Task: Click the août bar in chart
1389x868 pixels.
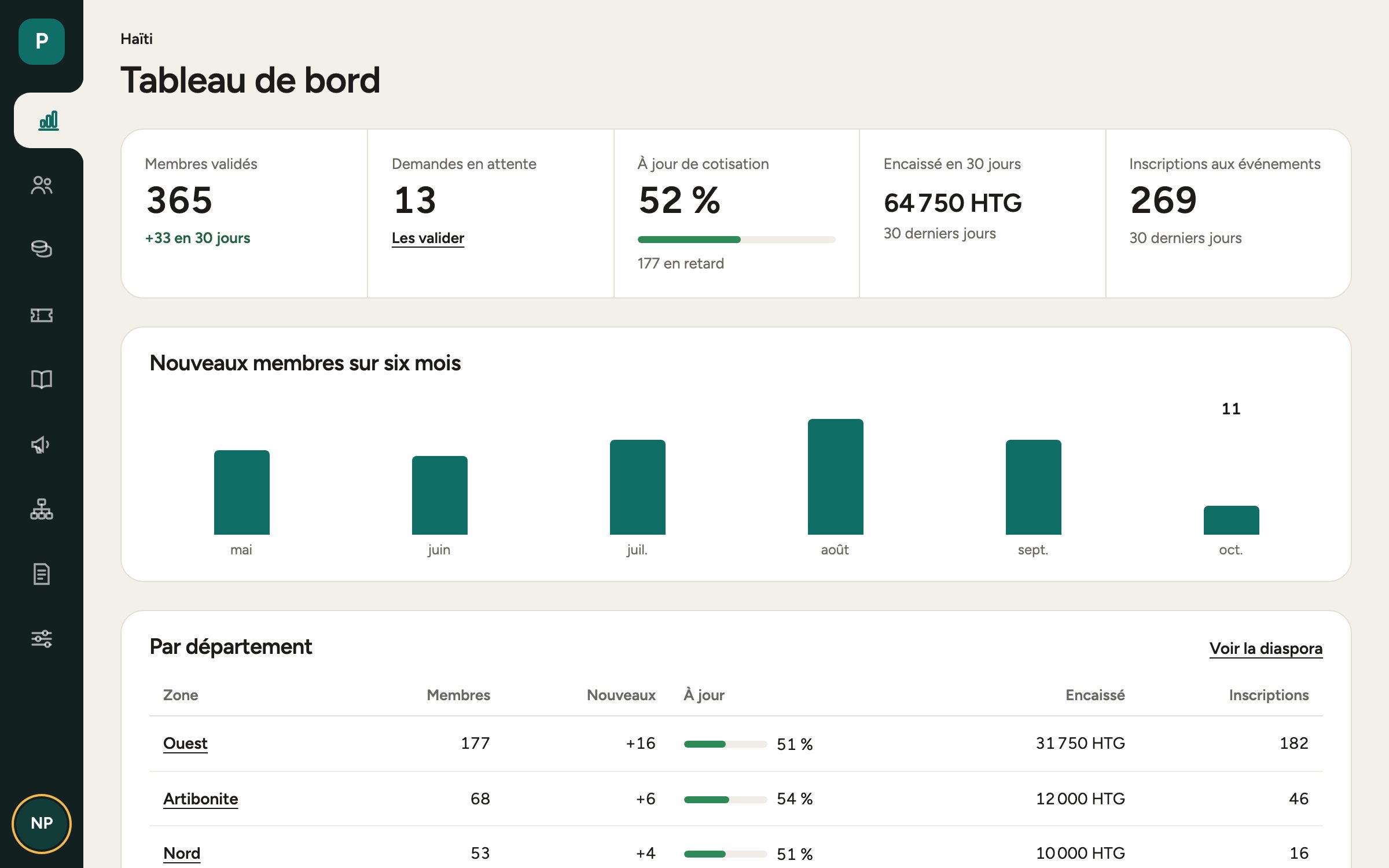Action: click(835, 477)
